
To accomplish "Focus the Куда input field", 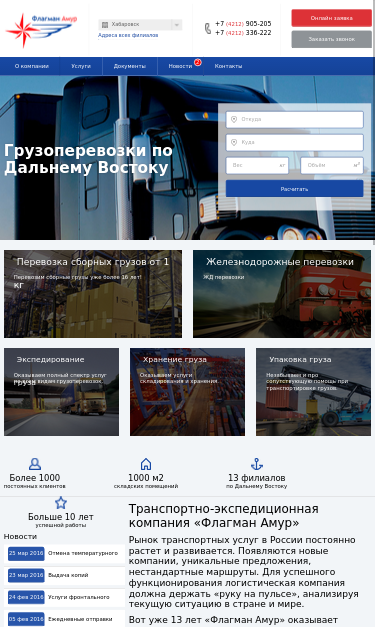I will [294, 142].
